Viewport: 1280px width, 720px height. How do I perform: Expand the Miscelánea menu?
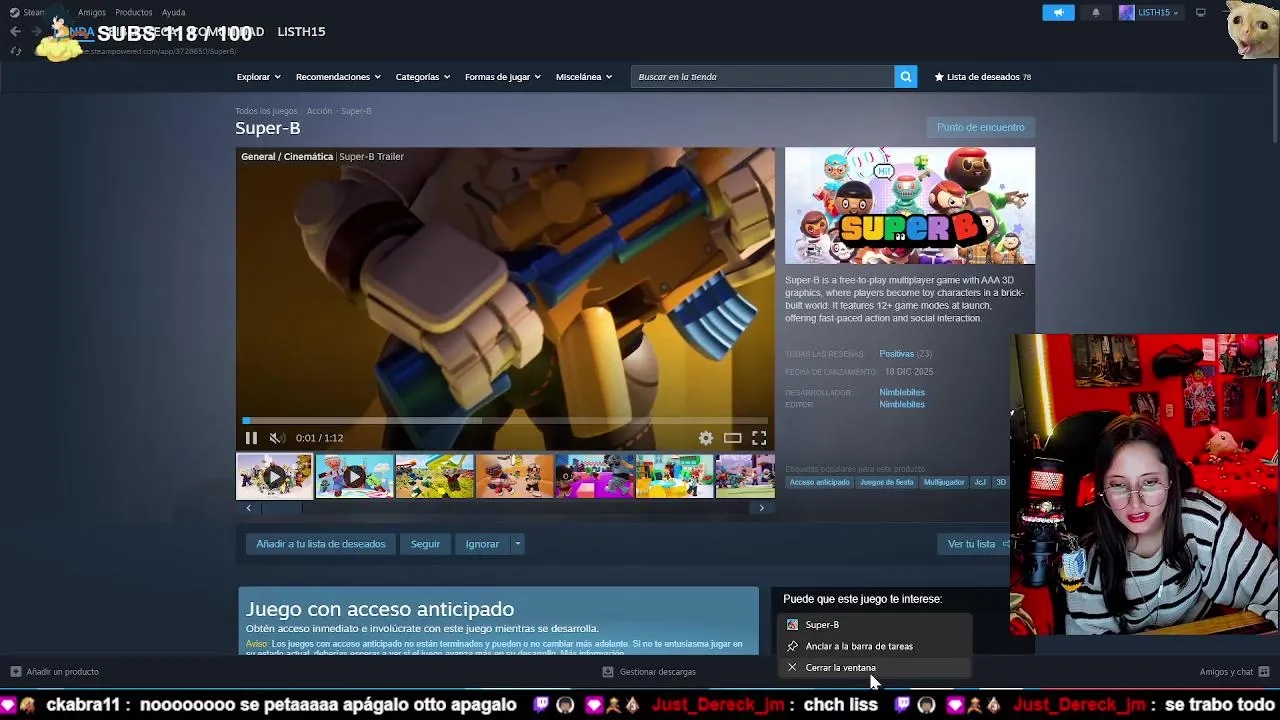[584, 77]
